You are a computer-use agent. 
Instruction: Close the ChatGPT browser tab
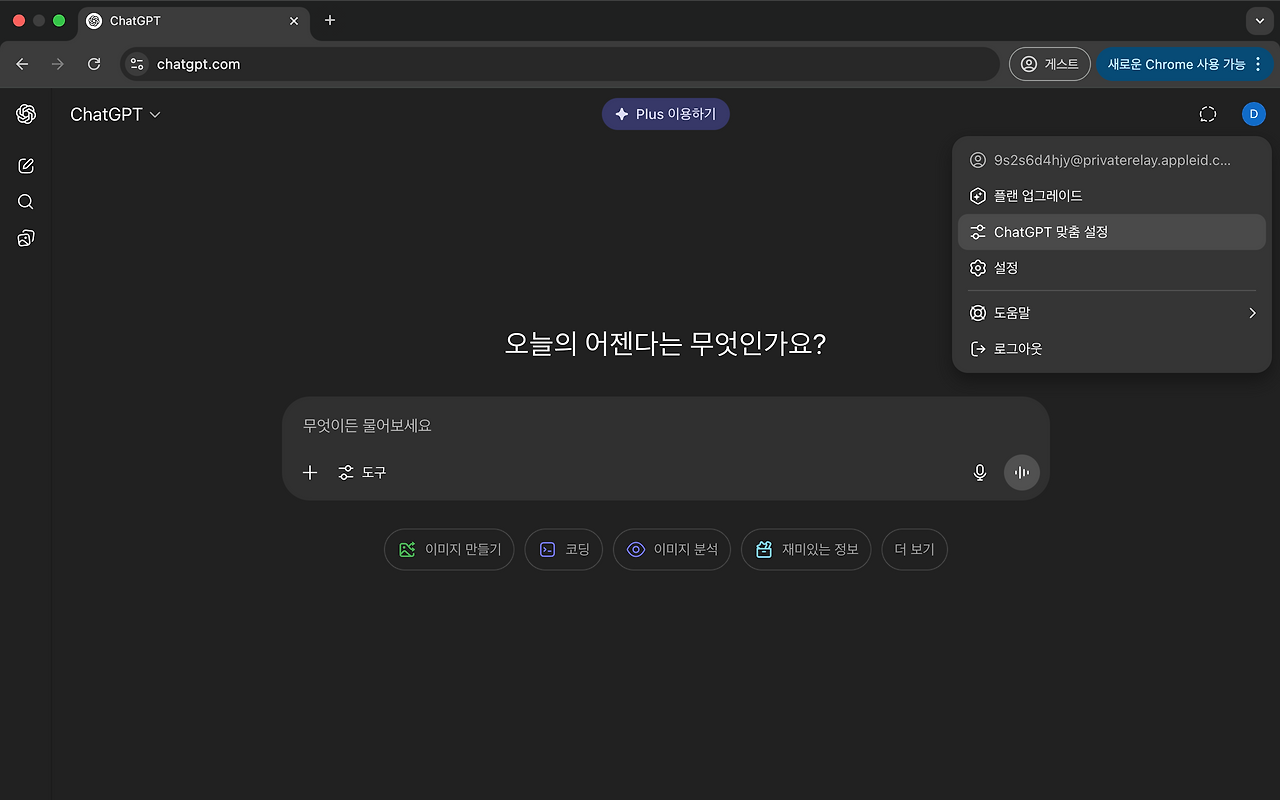point(292,21)
